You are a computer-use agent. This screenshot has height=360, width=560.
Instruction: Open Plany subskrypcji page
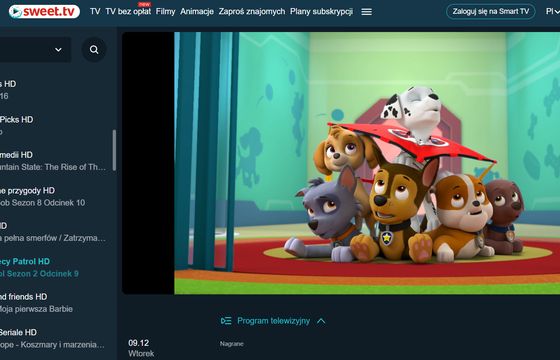321,11
